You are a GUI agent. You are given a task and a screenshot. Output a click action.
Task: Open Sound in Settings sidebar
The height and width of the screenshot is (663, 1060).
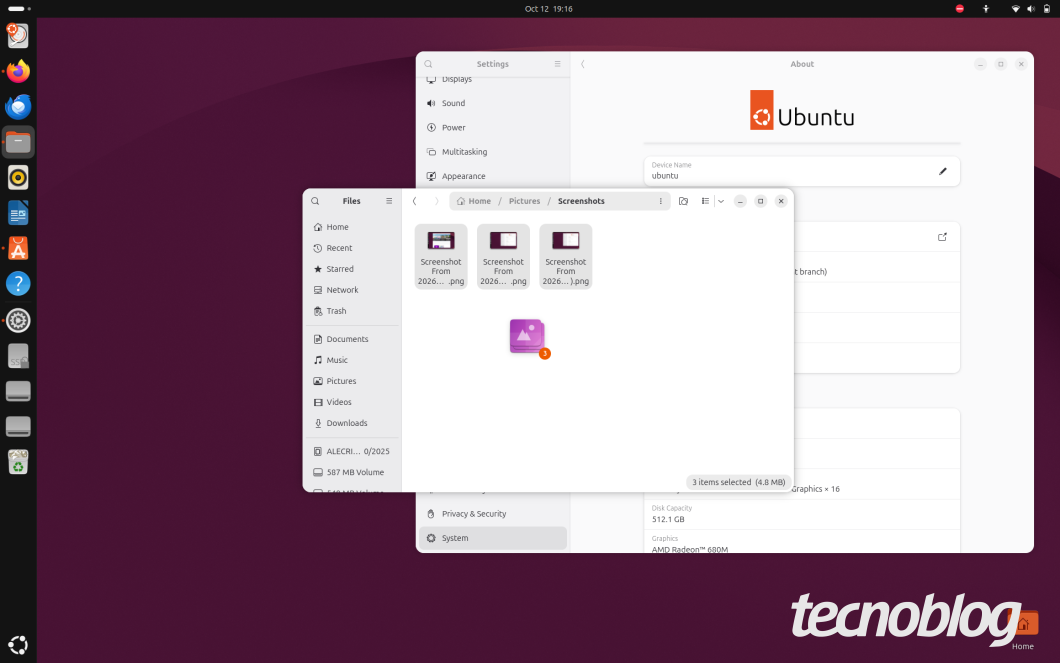pos(493,103)
